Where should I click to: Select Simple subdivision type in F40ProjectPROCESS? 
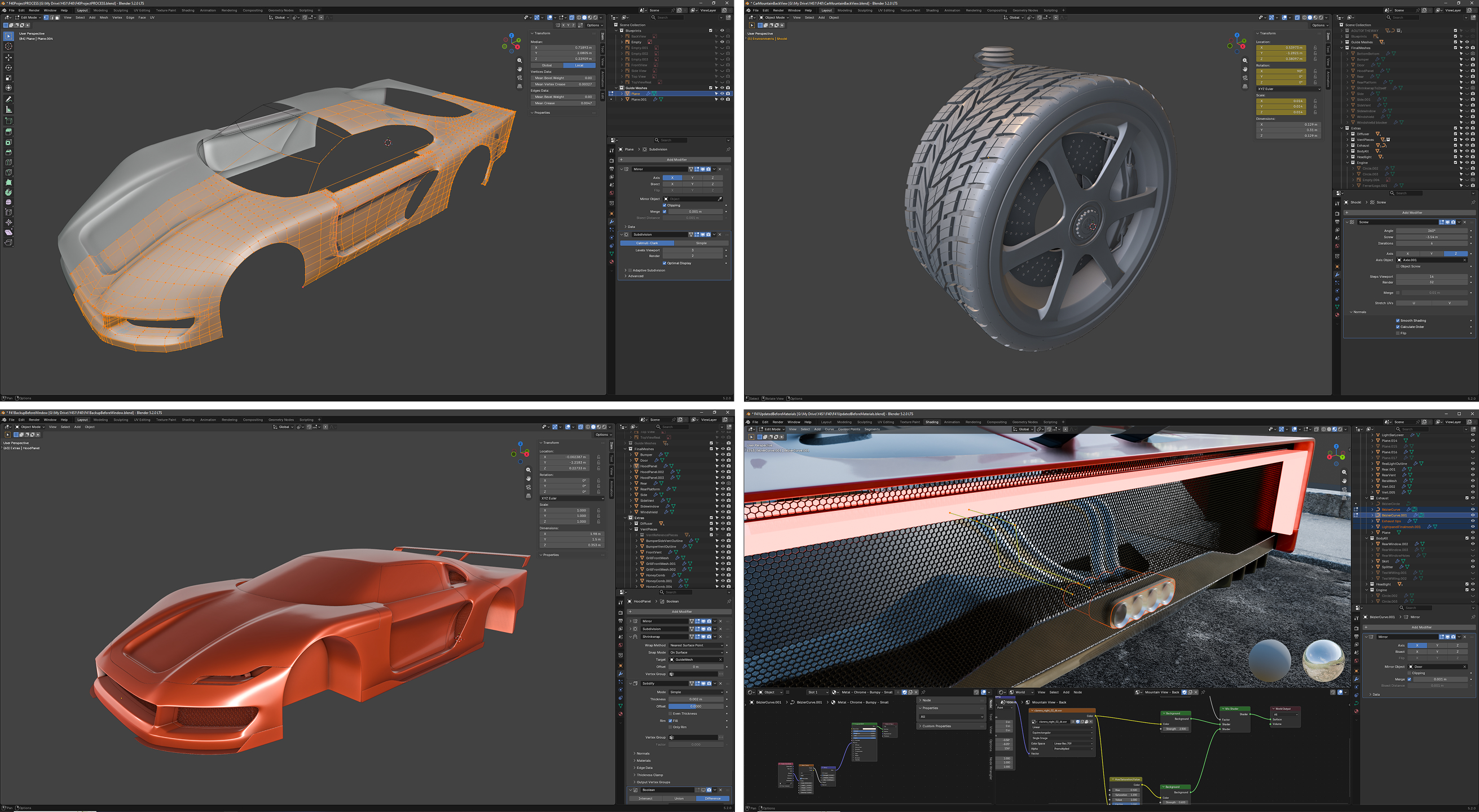701,243
